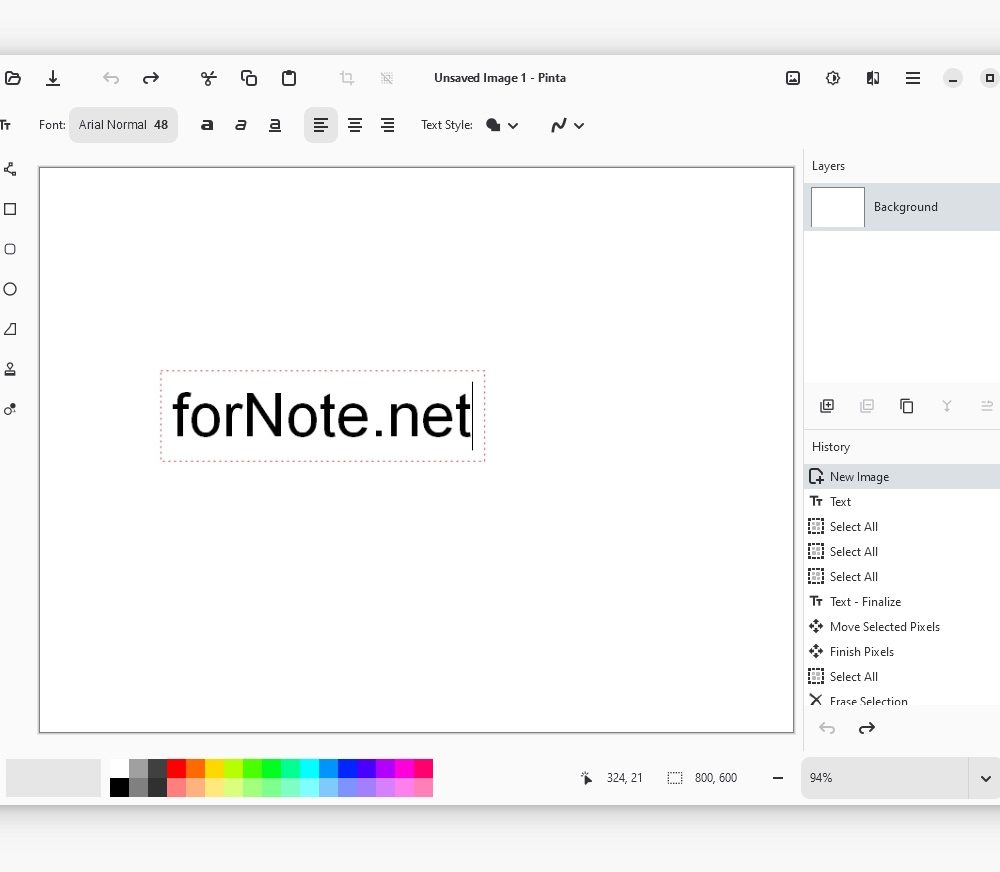Deselect all using the crossed selection icon
1000x872 pixels.
386,78
